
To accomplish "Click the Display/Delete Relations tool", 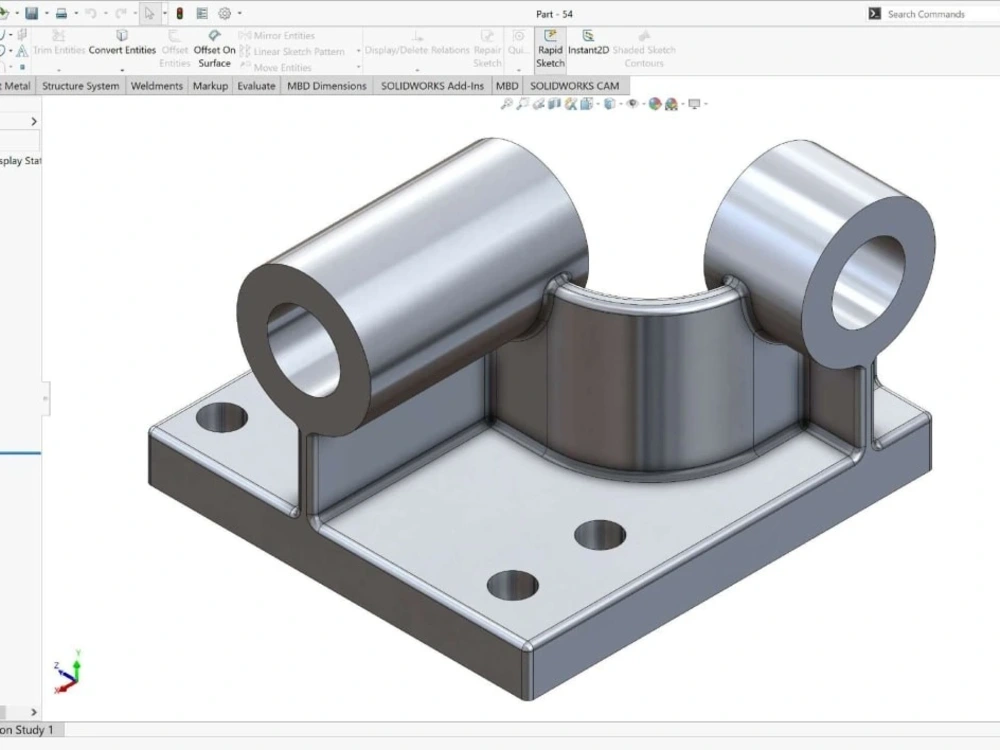I will point(417,43).
